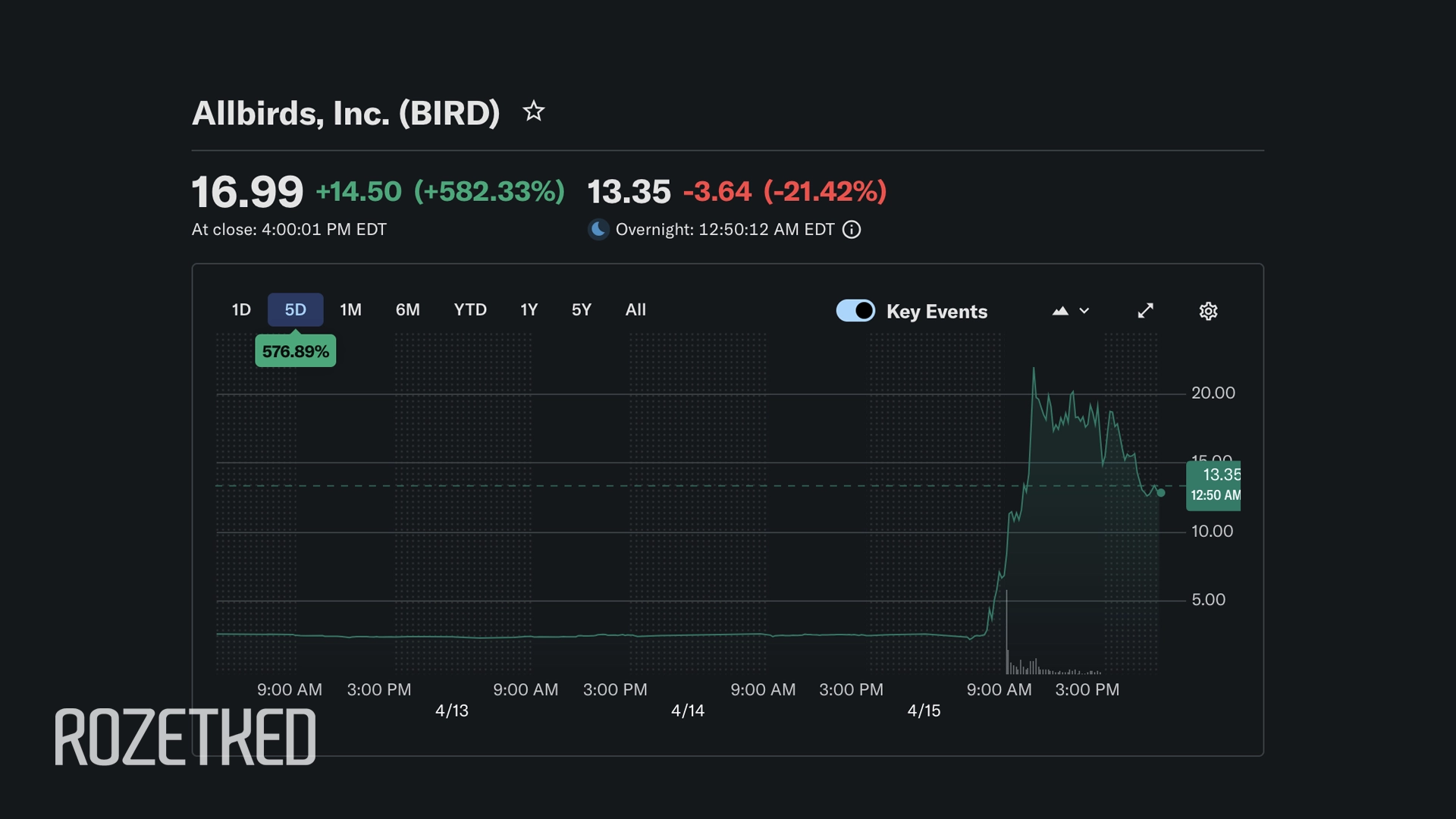Expand chart to full screen
The height and width of the screenshot is (819, 1456).
click(x=1145, y=311)
